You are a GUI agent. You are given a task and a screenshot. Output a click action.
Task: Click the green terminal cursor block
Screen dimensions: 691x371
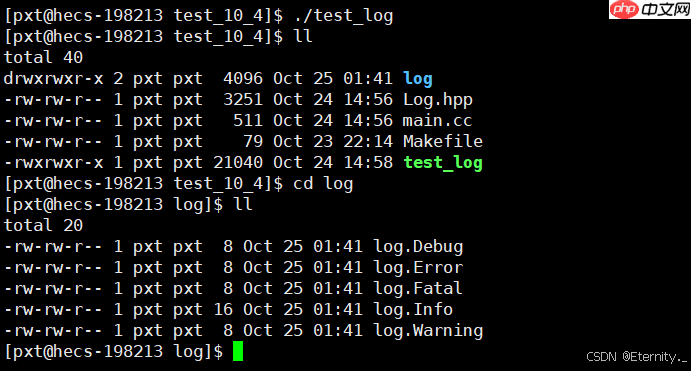[x=238, y=351]
